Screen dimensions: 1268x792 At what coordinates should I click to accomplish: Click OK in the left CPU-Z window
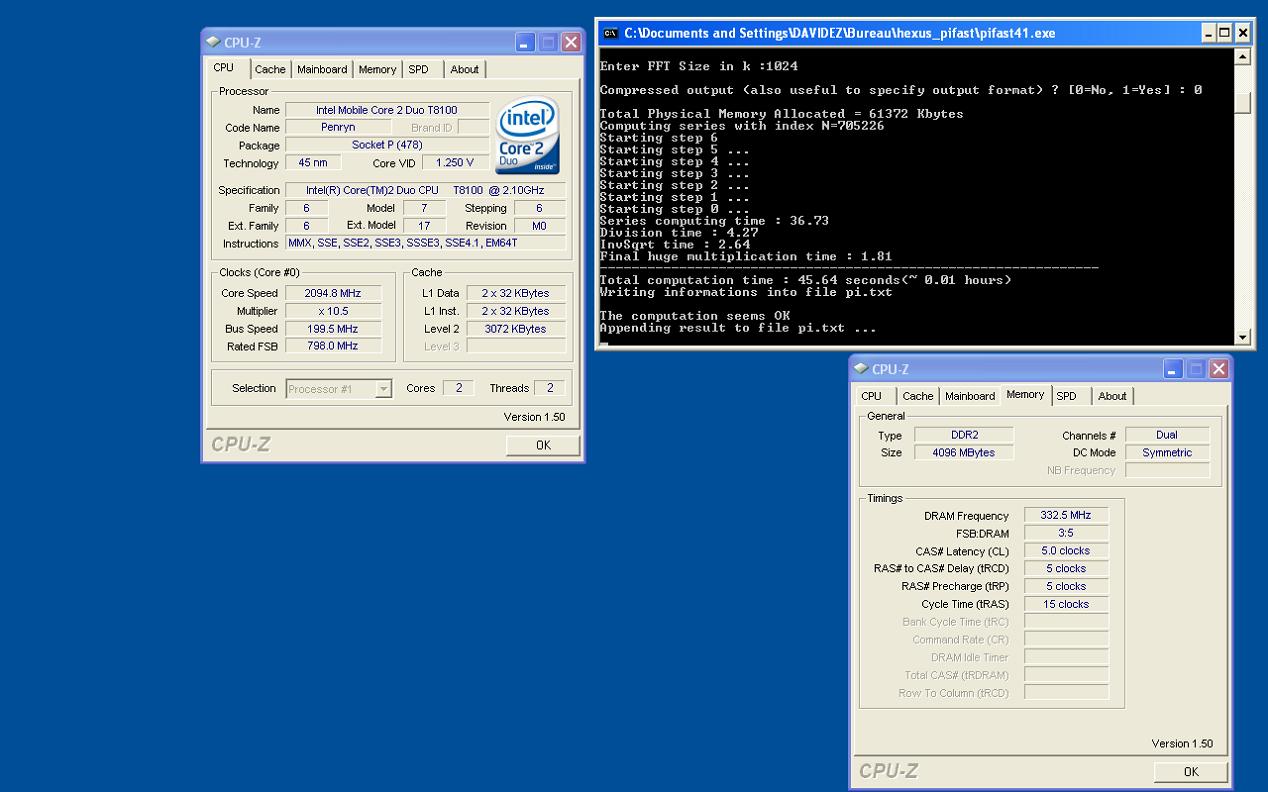tap(543, 446)
